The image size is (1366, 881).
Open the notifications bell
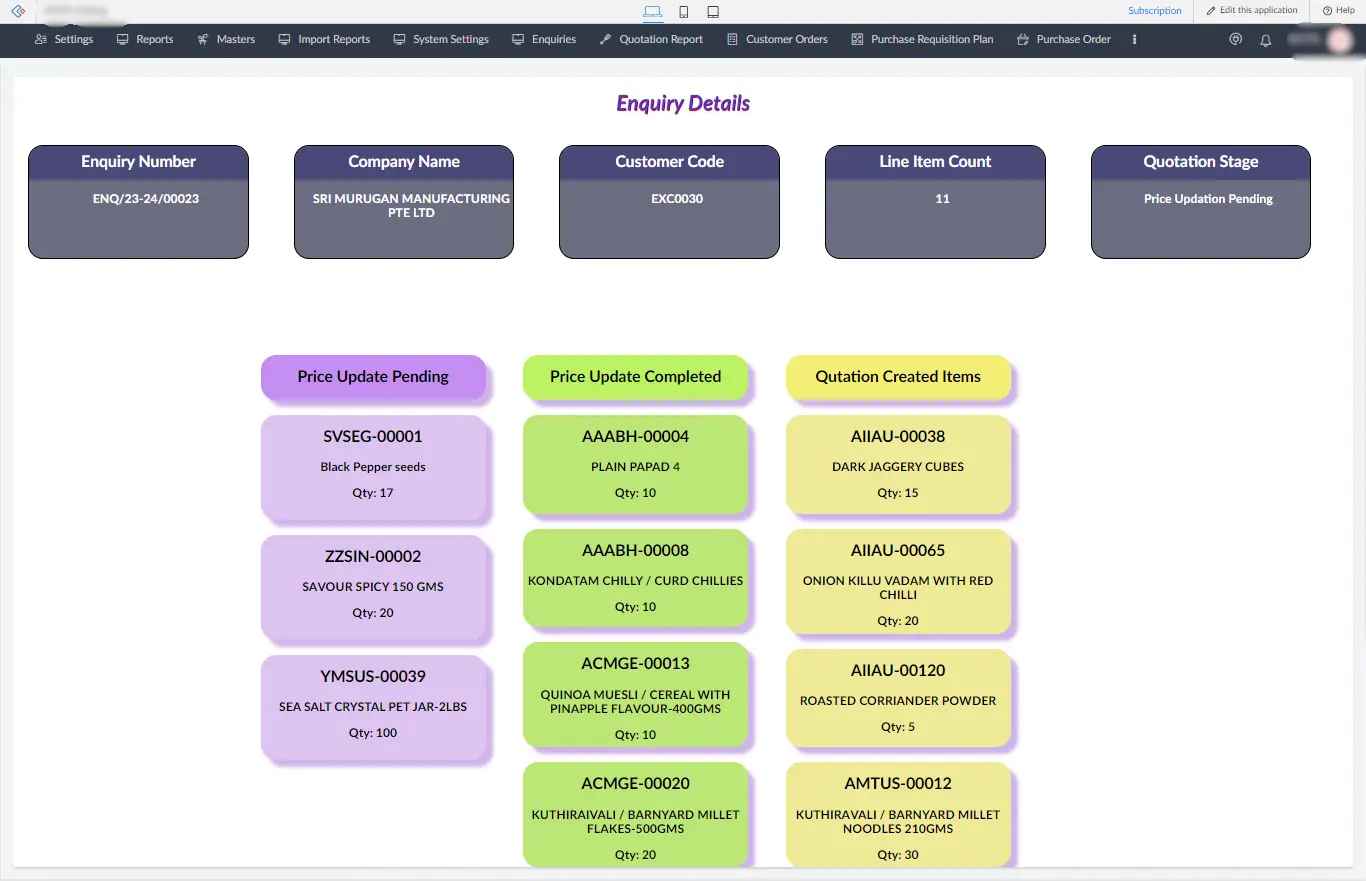pyautogui.click(x=1266, y=40)
